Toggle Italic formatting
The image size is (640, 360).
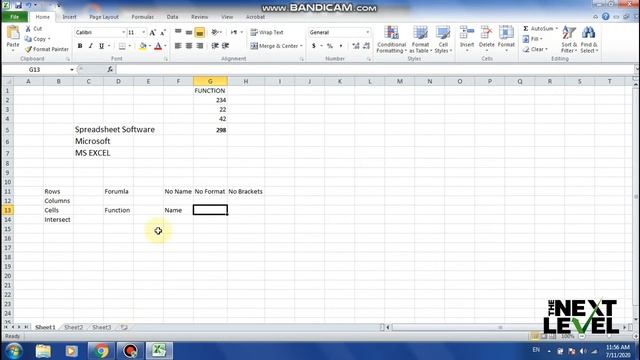point(91,46)
